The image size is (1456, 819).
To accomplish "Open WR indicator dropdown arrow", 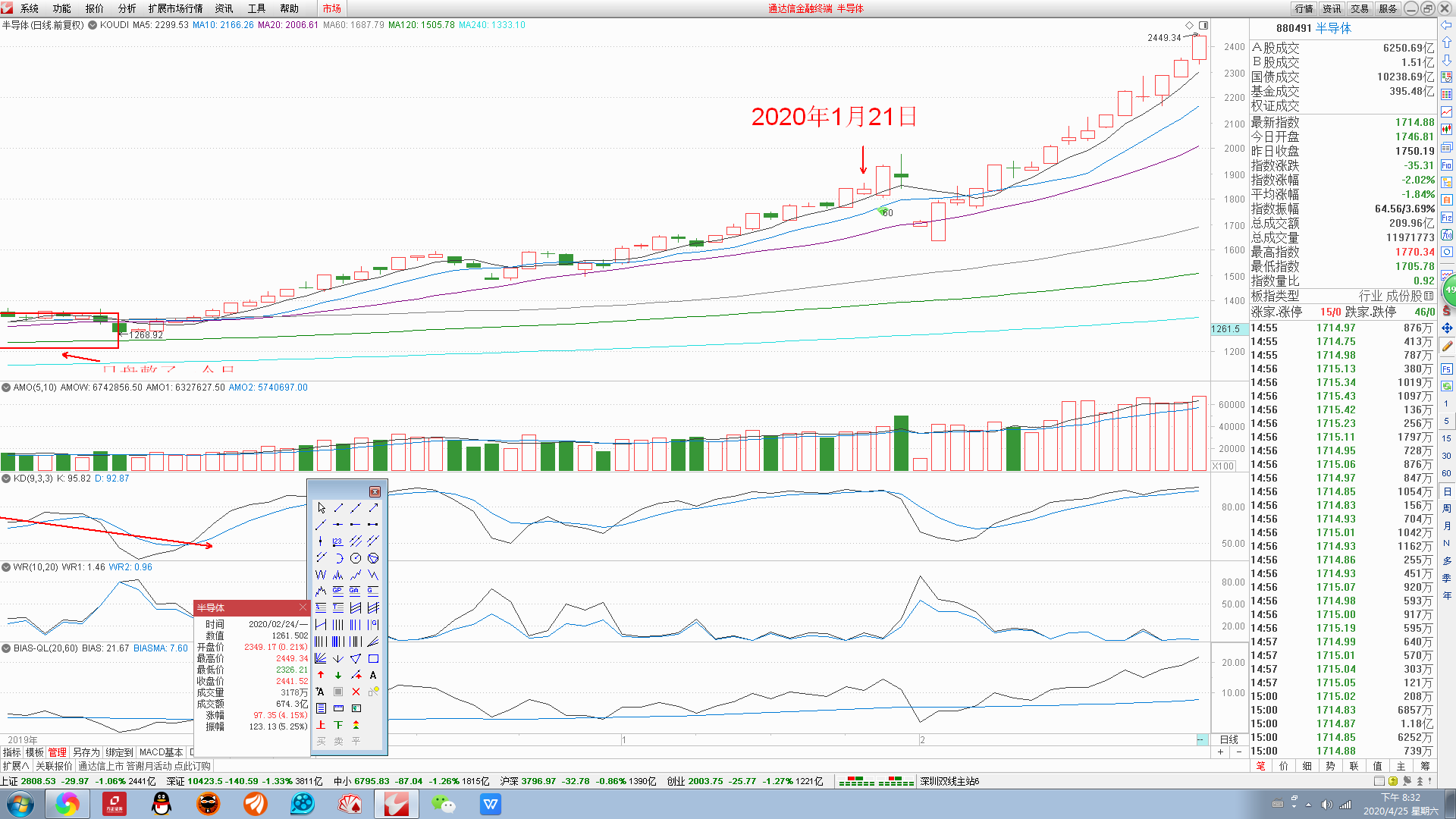I will click(6, 566).
